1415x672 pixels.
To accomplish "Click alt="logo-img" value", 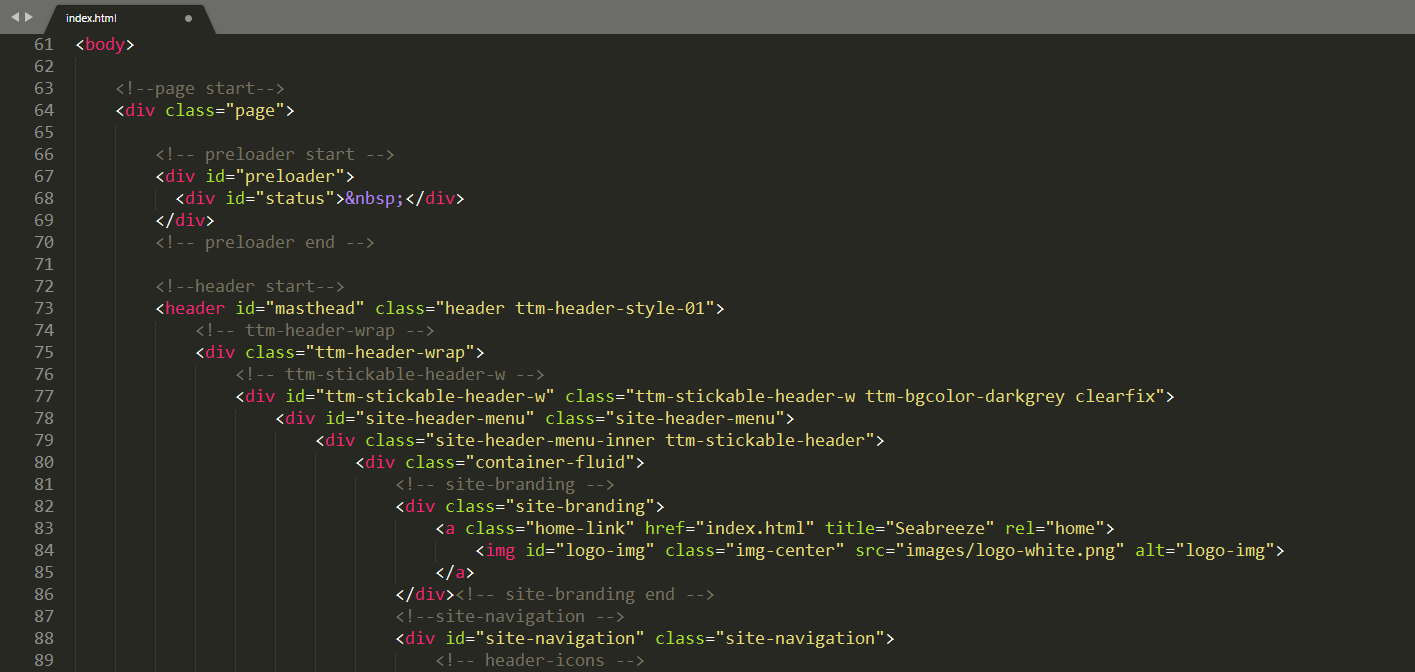I will [1225, 550].
